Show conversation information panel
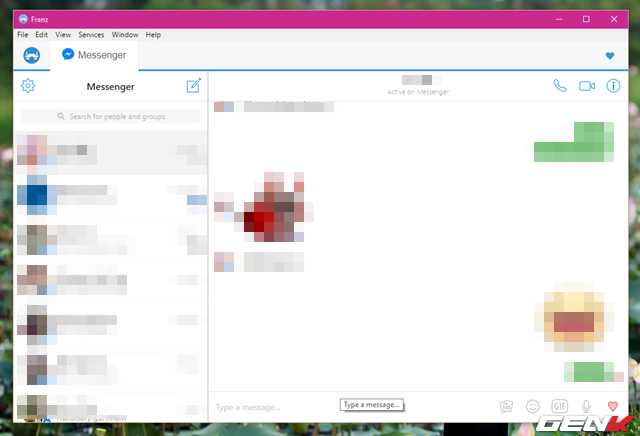 614,86
